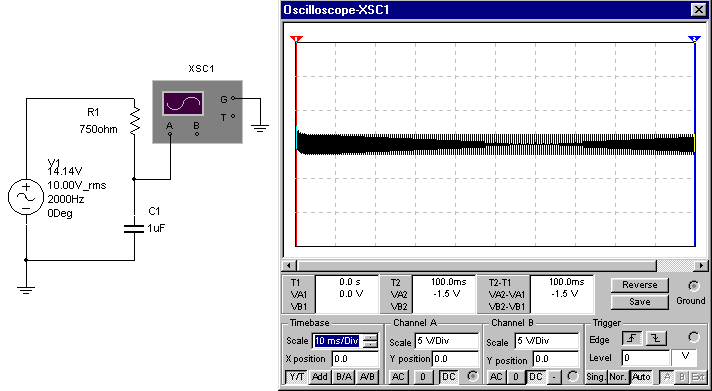Set Channel A coupling to DC
Screen dimensions: 712x391
(x=448, y=376)
